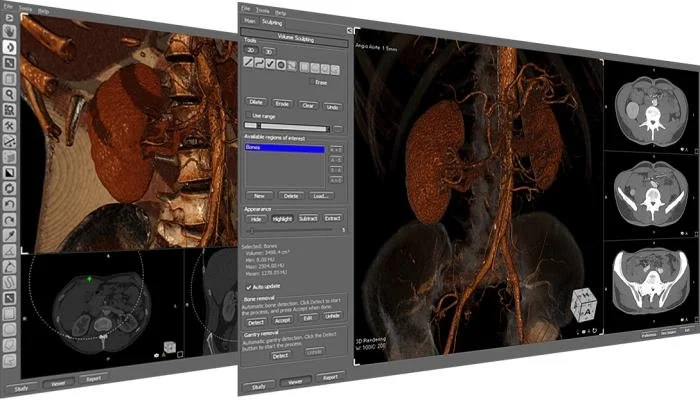Click Detect under Bone removal

click(x=256, y=322)
